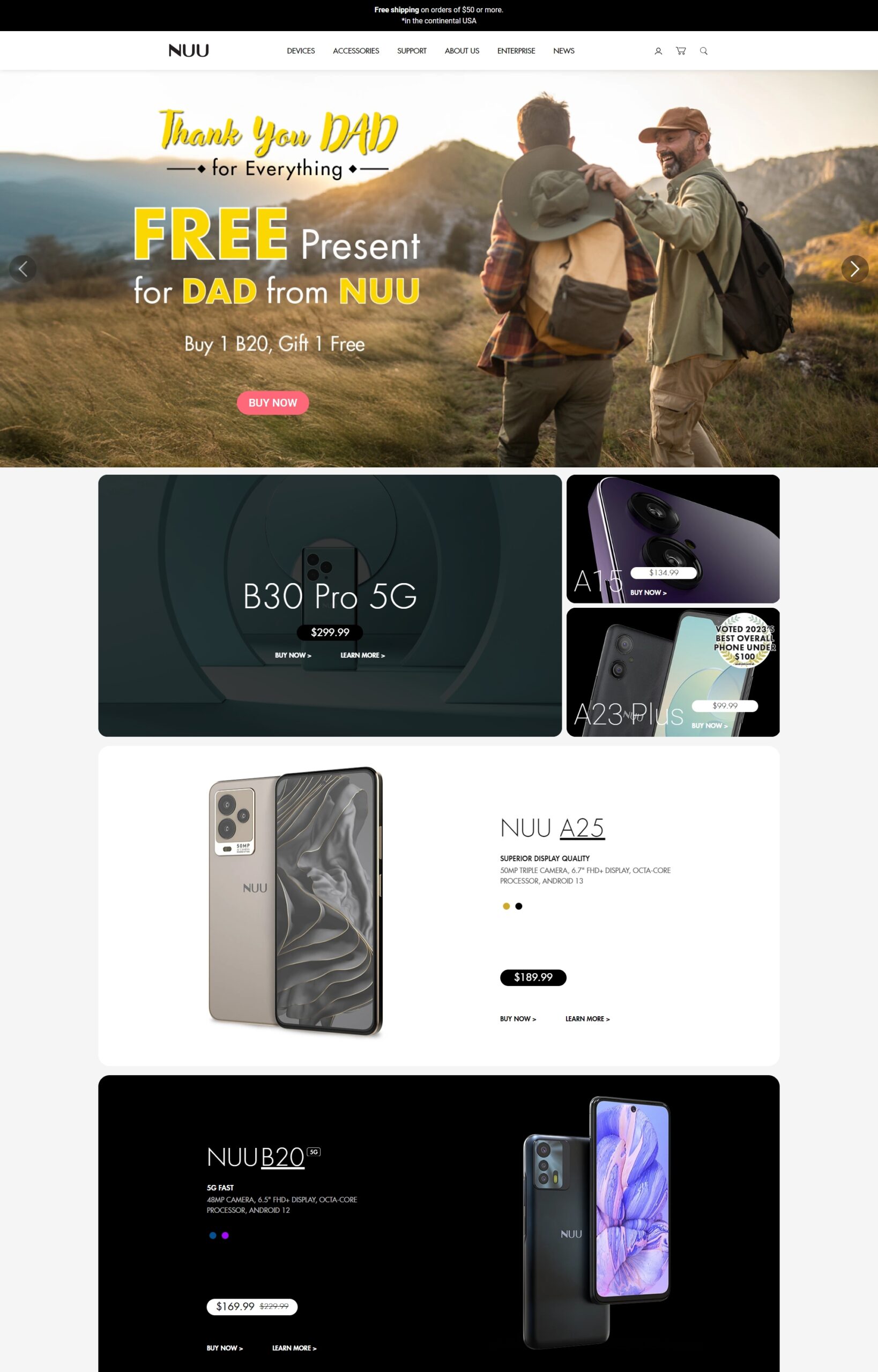Click the NUU logo in header

pos(189,51)
